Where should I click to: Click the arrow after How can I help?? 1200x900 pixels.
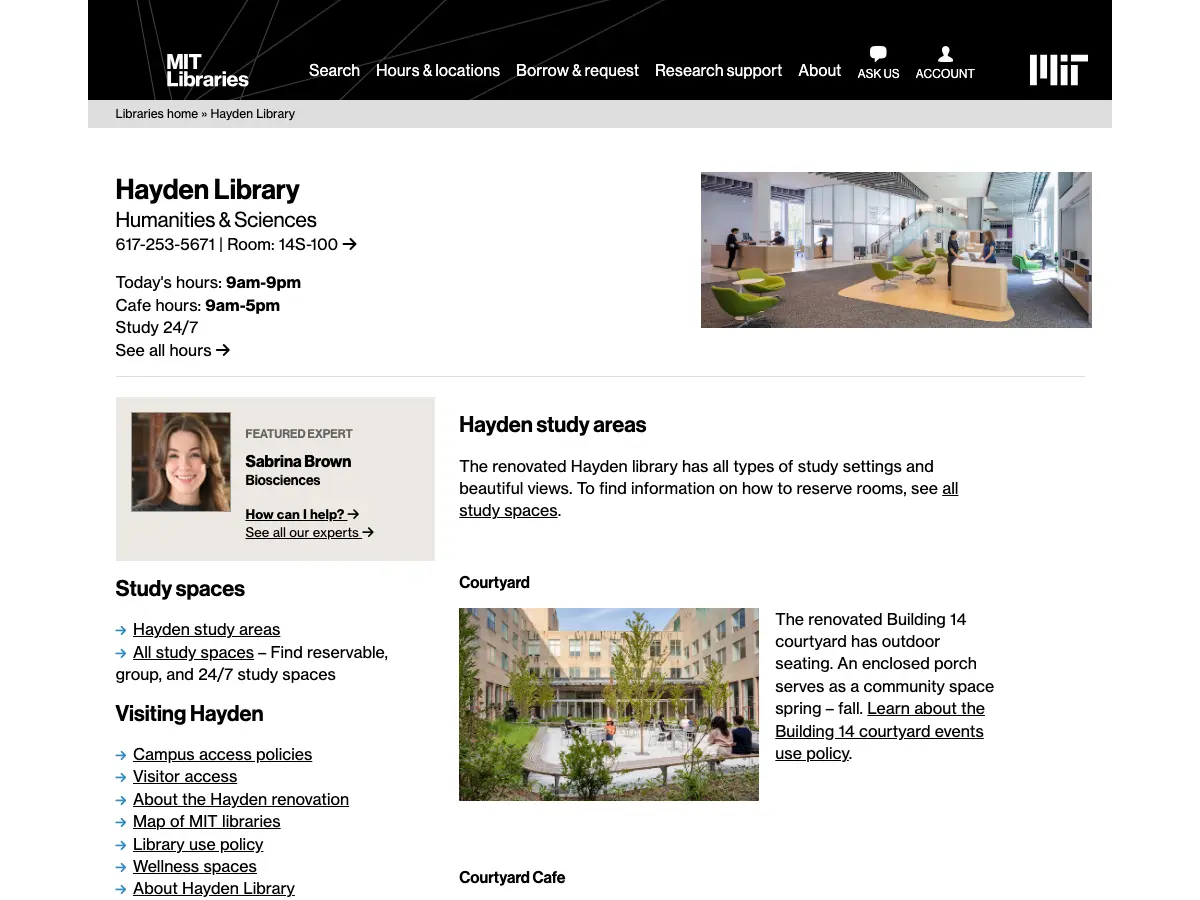[353, 514]
